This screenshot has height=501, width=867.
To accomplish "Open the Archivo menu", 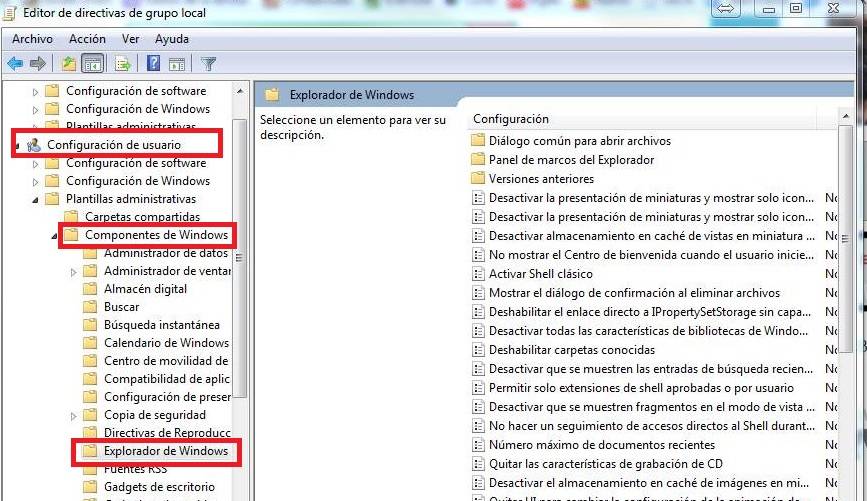I will tap(32, 39).
